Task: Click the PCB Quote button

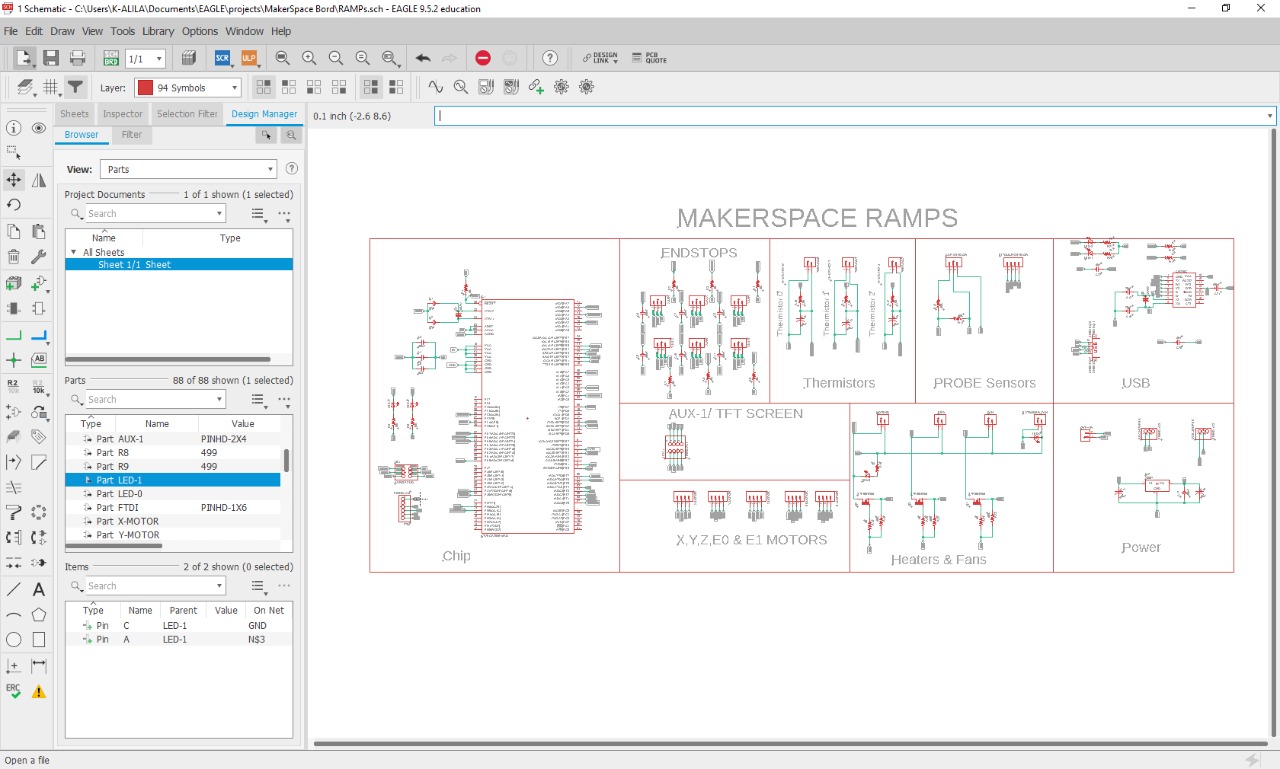Action: pyautogui.click(x=655, y=58)
